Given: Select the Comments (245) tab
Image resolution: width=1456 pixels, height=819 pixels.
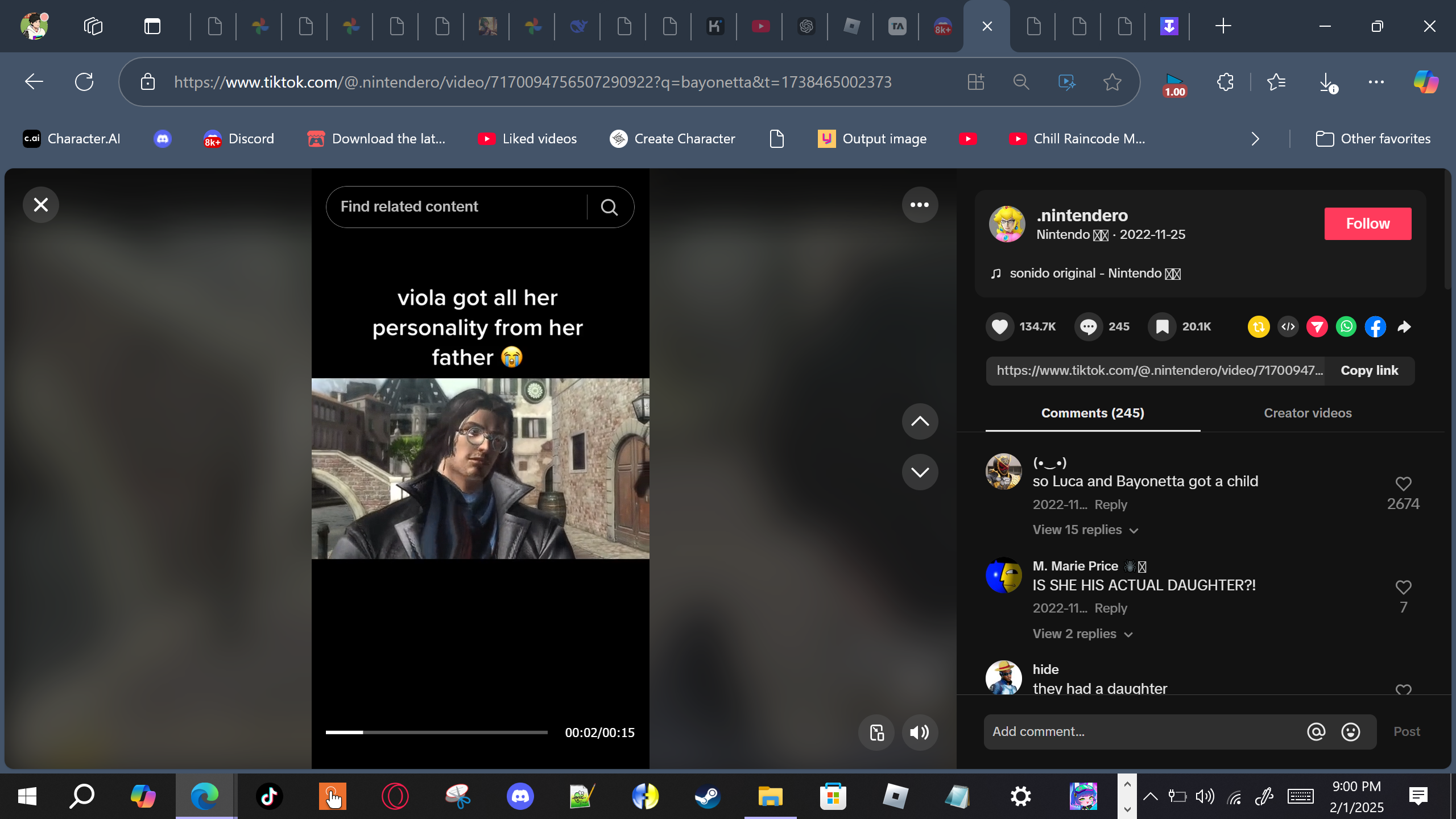Looking at the screenshot, I should click(x=1092, y=413).
